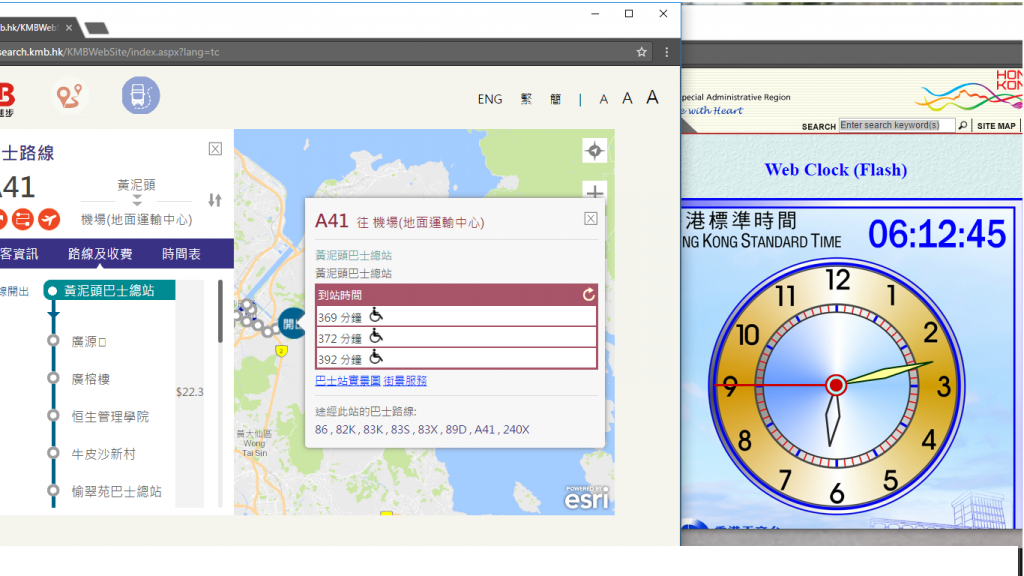Focus the Observatory search keyword field

tap(897, 125)
